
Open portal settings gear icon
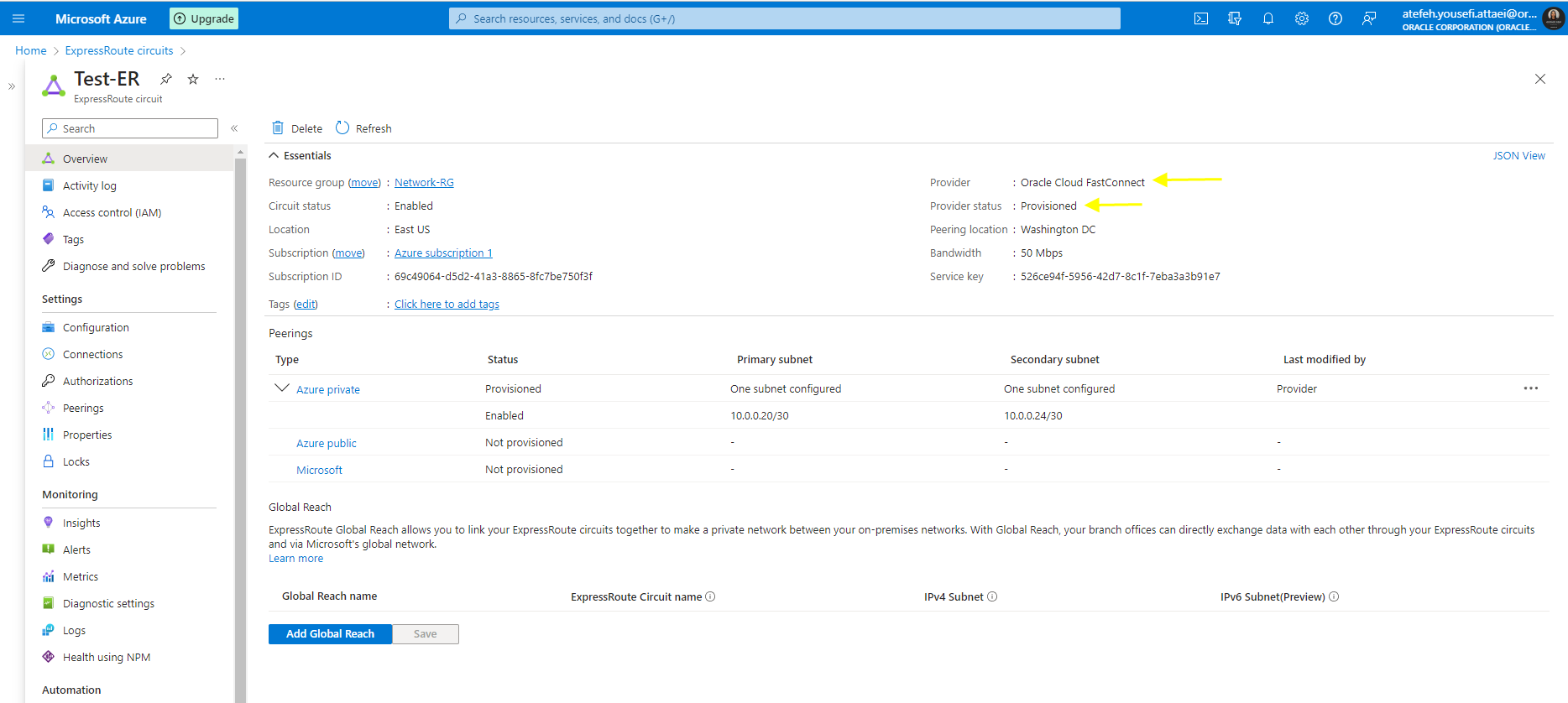pyautogui.click(x=1302, y=18)
